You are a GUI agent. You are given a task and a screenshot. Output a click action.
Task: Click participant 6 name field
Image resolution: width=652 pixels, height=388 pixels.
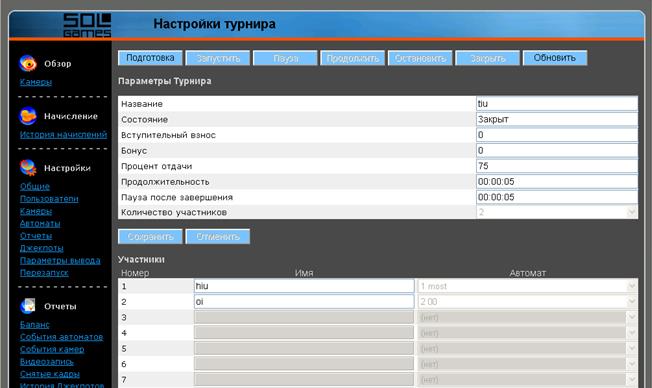click(304, 364)
